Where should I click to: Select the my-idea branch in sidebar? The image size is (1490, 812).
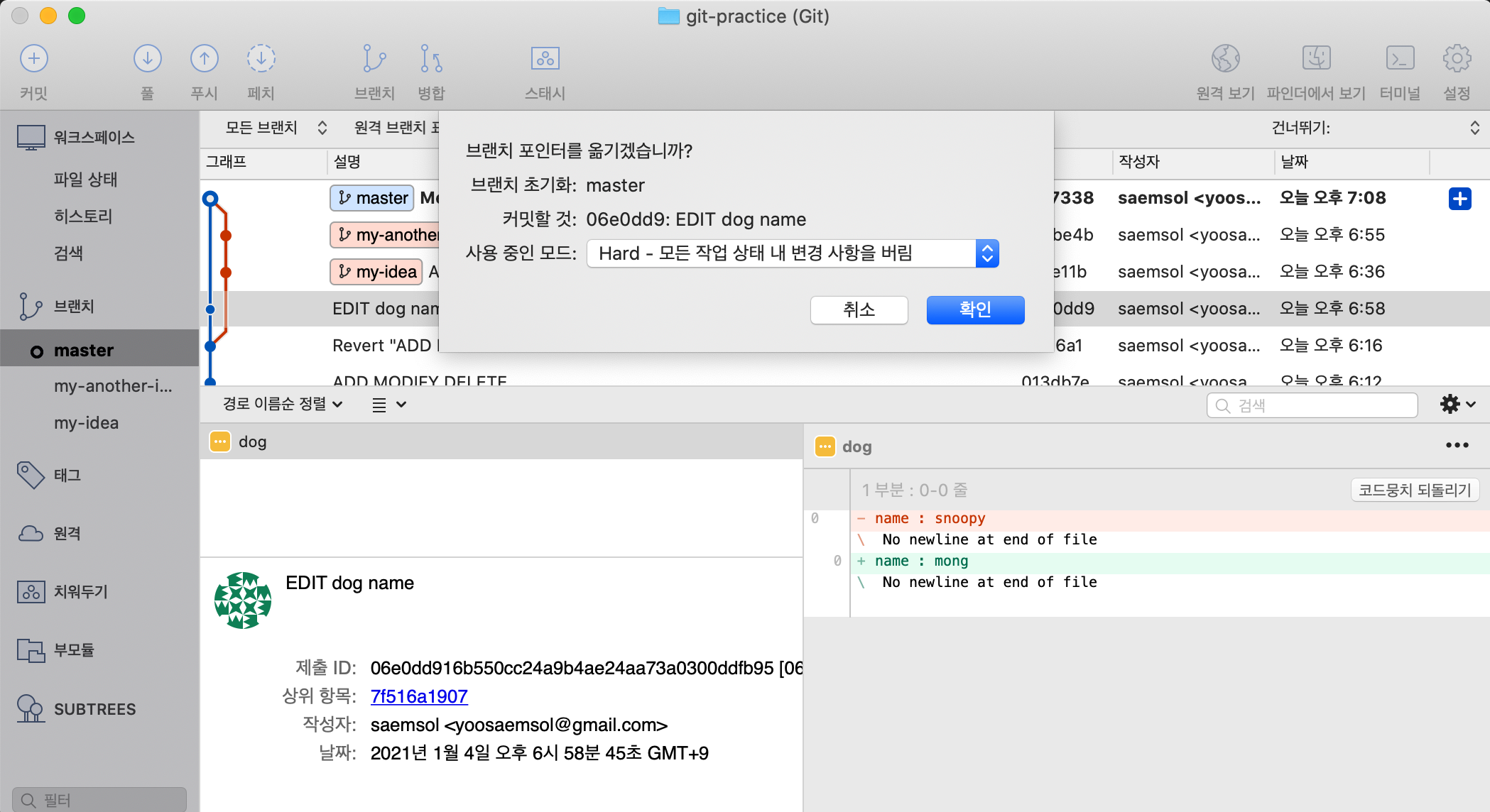86,423
